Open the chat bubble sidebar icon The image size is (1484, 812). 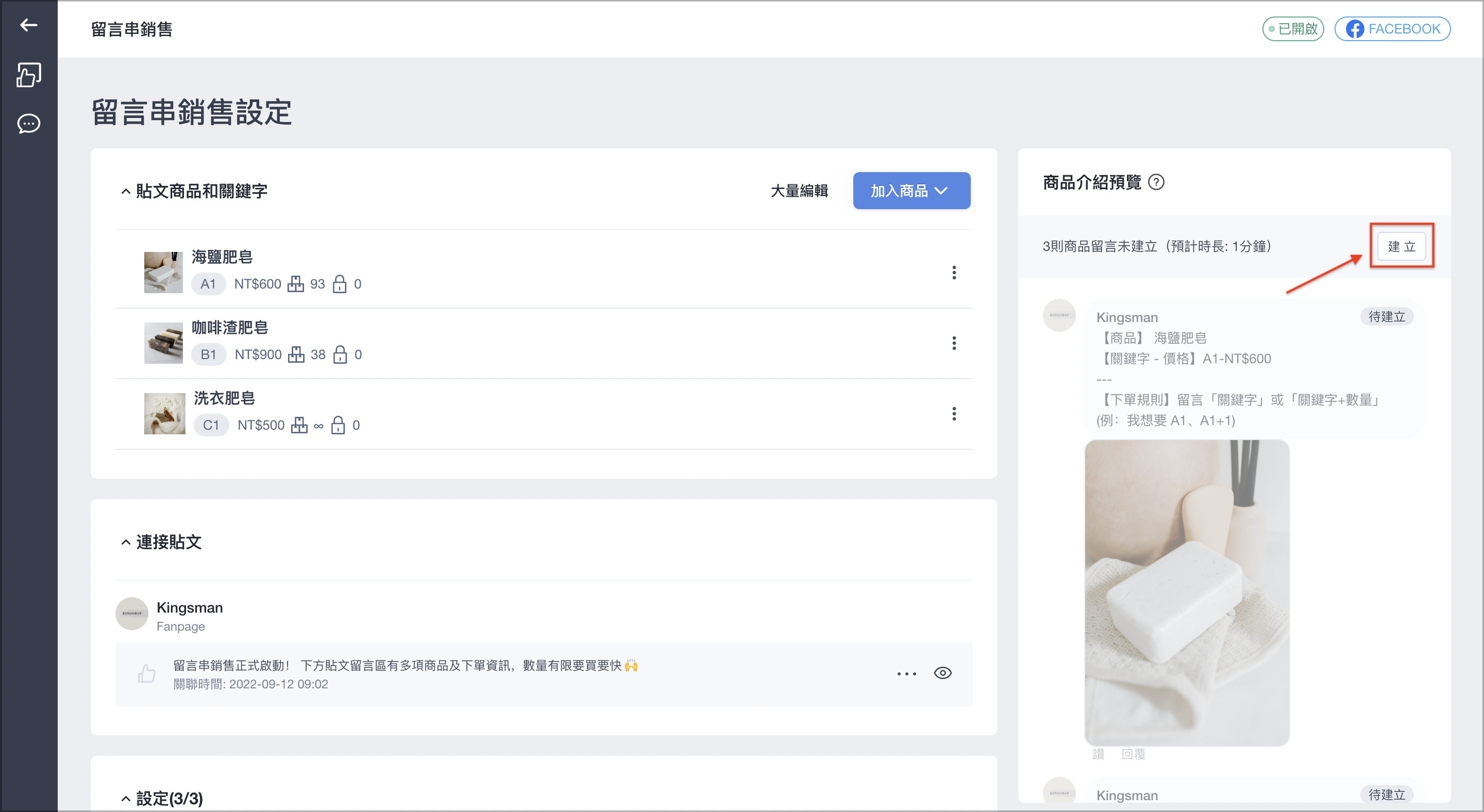pyautogui.click(x=28, y=123)
